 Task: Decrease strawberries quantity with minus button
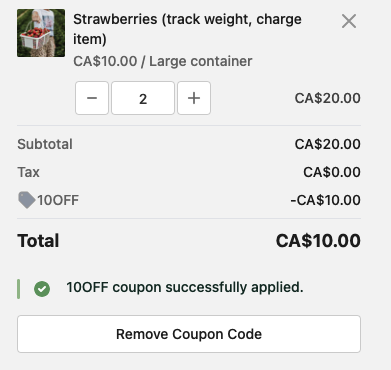click(92, 98)
